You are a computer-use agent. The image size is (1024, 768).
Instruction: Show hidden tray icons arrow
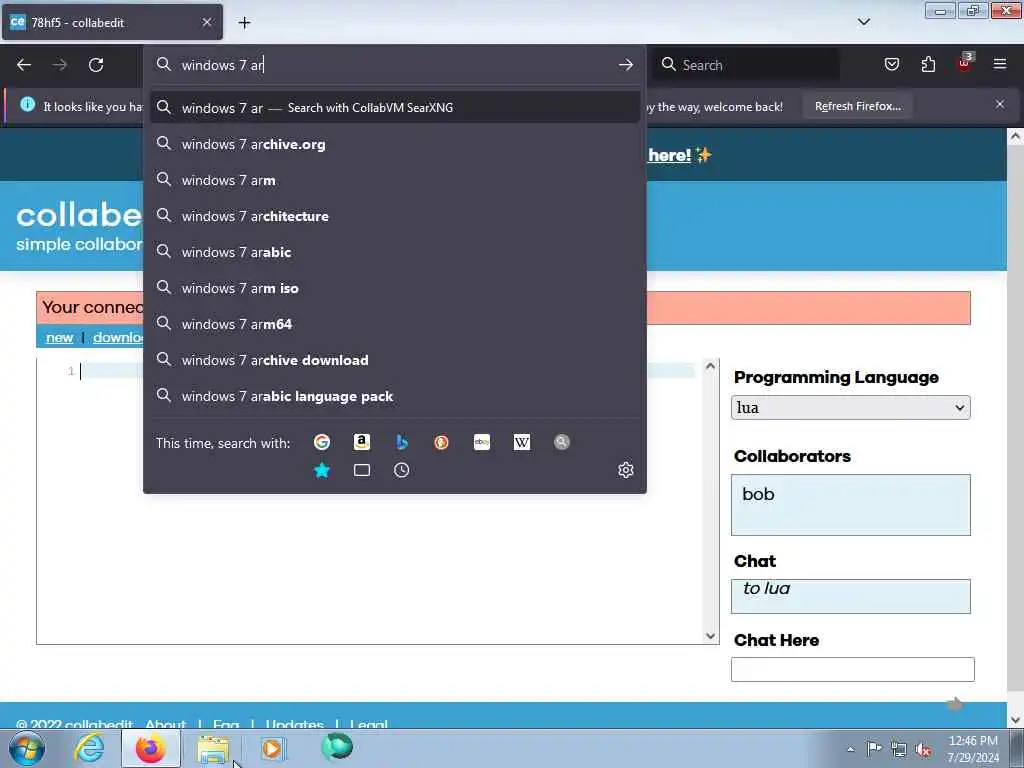click(850, 749)
